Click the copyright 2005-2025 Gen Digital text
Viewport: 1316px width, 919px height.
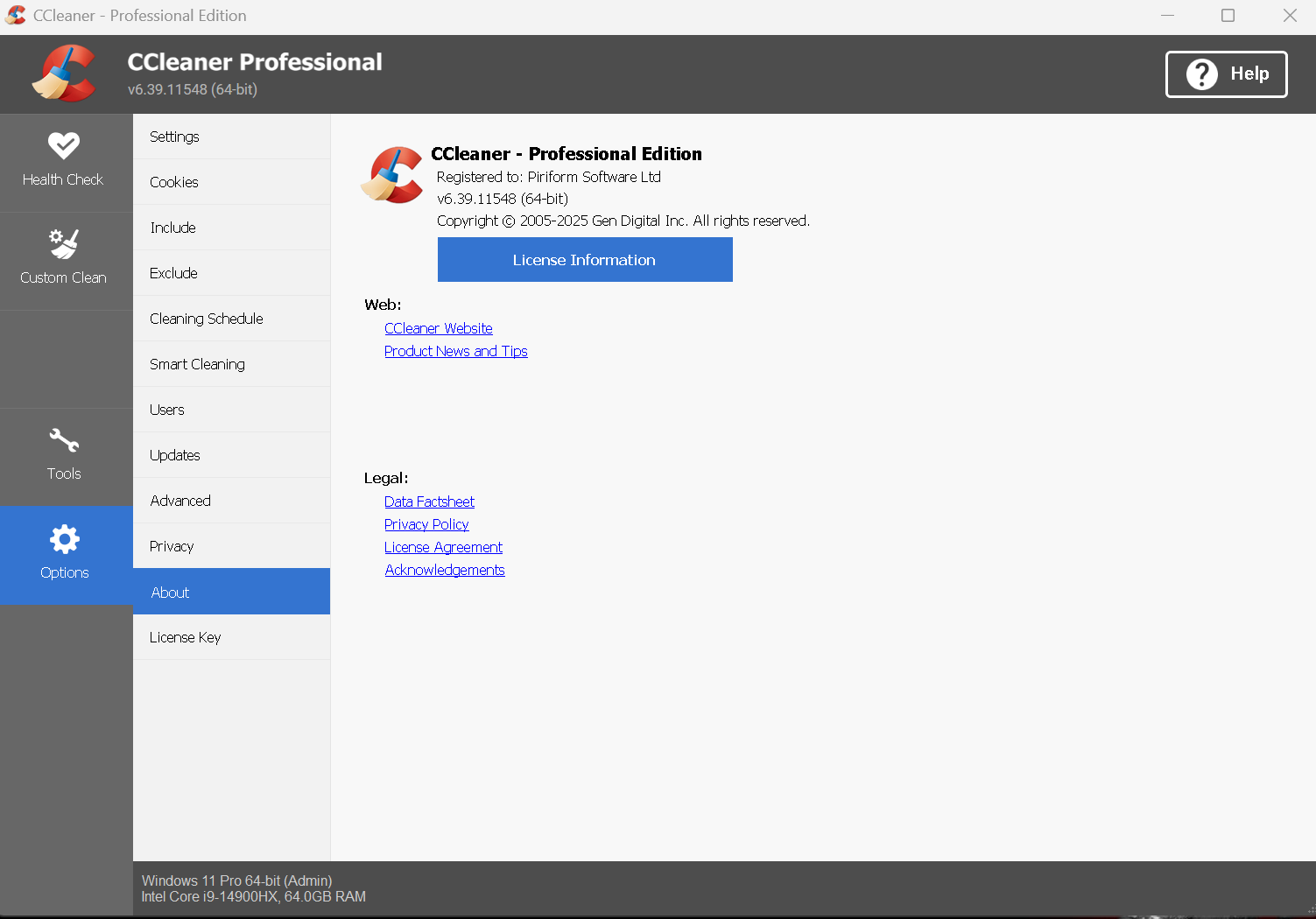623,221
